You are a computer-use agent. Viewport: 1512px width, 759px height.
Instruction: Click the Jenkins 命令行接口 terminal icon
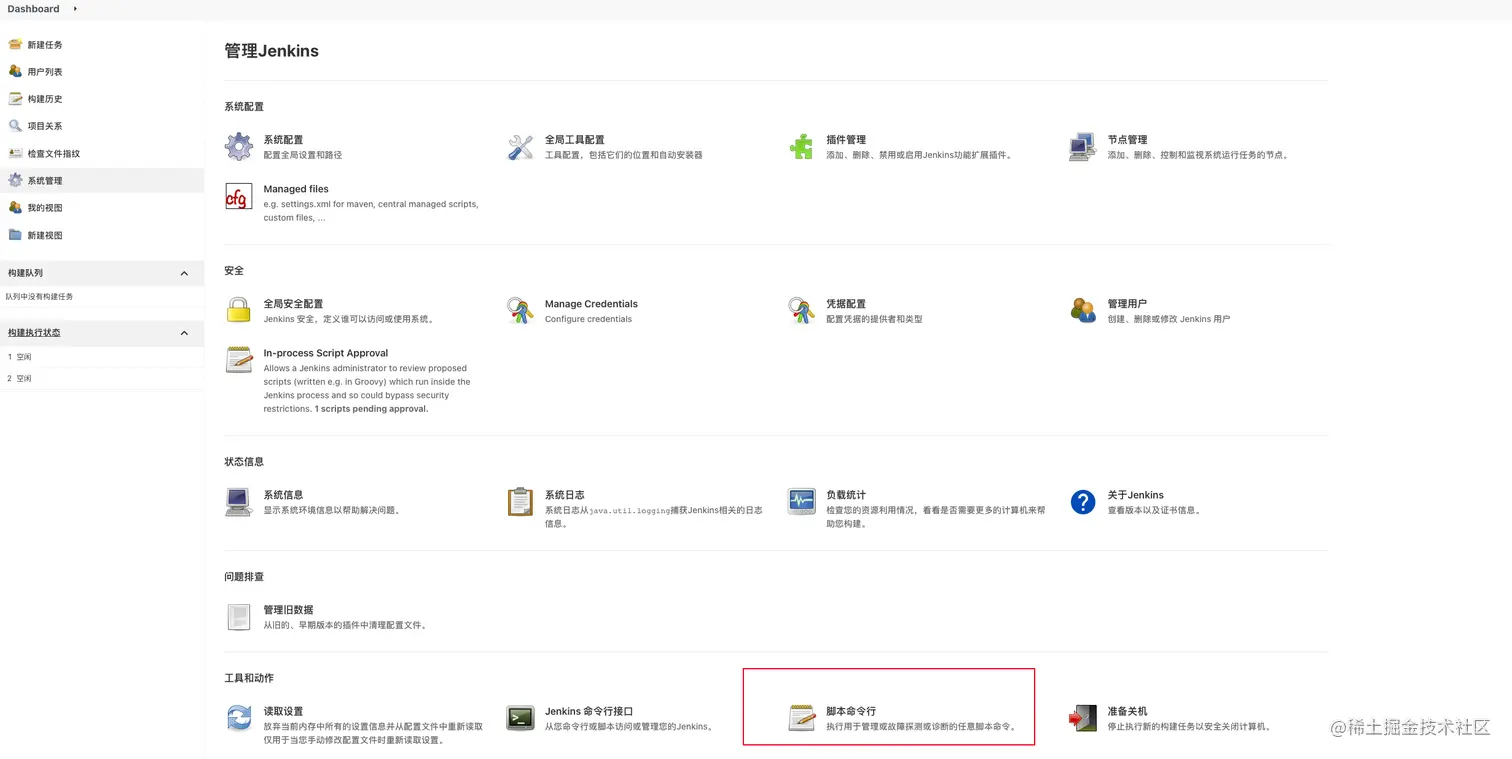[x=520, y=718]
